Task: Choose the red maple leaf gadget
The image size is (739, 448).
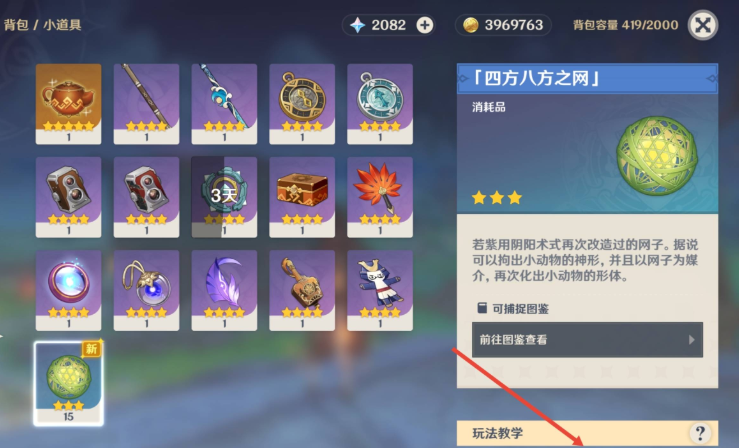Action: tap(380, 197)
